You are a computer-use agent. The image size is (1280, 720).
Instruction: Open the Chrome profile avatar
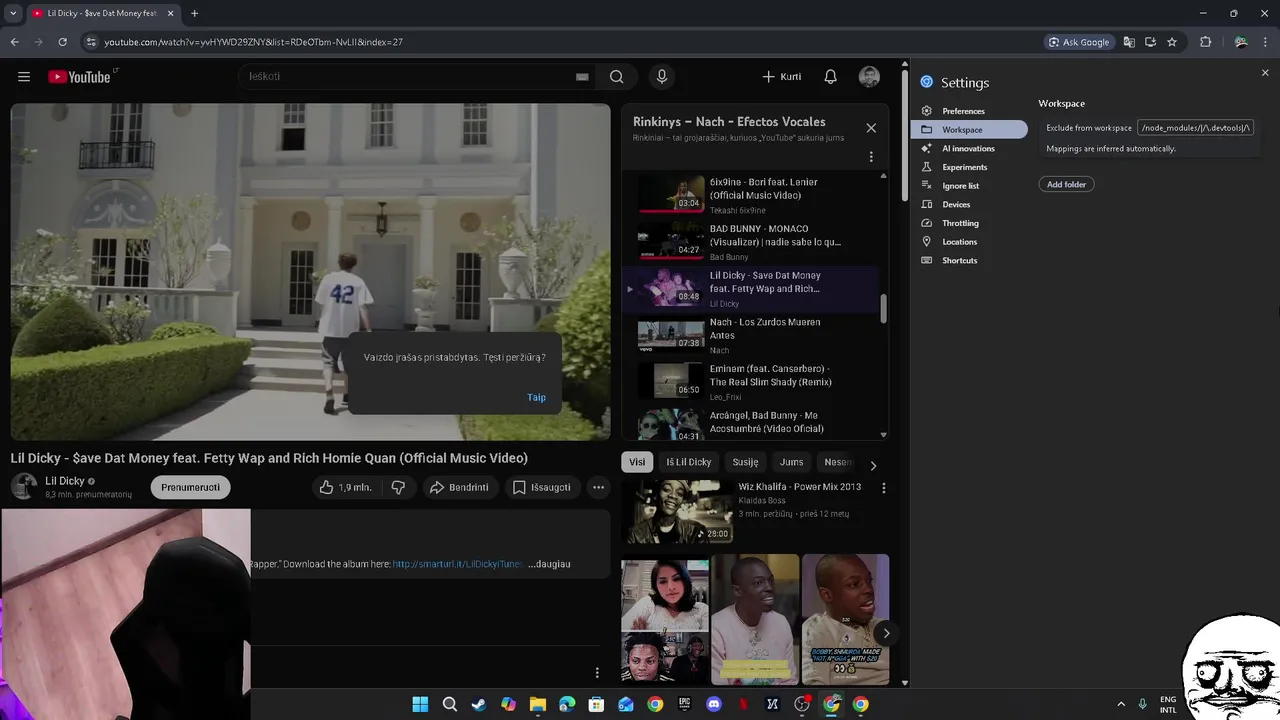pos(1241,42)
